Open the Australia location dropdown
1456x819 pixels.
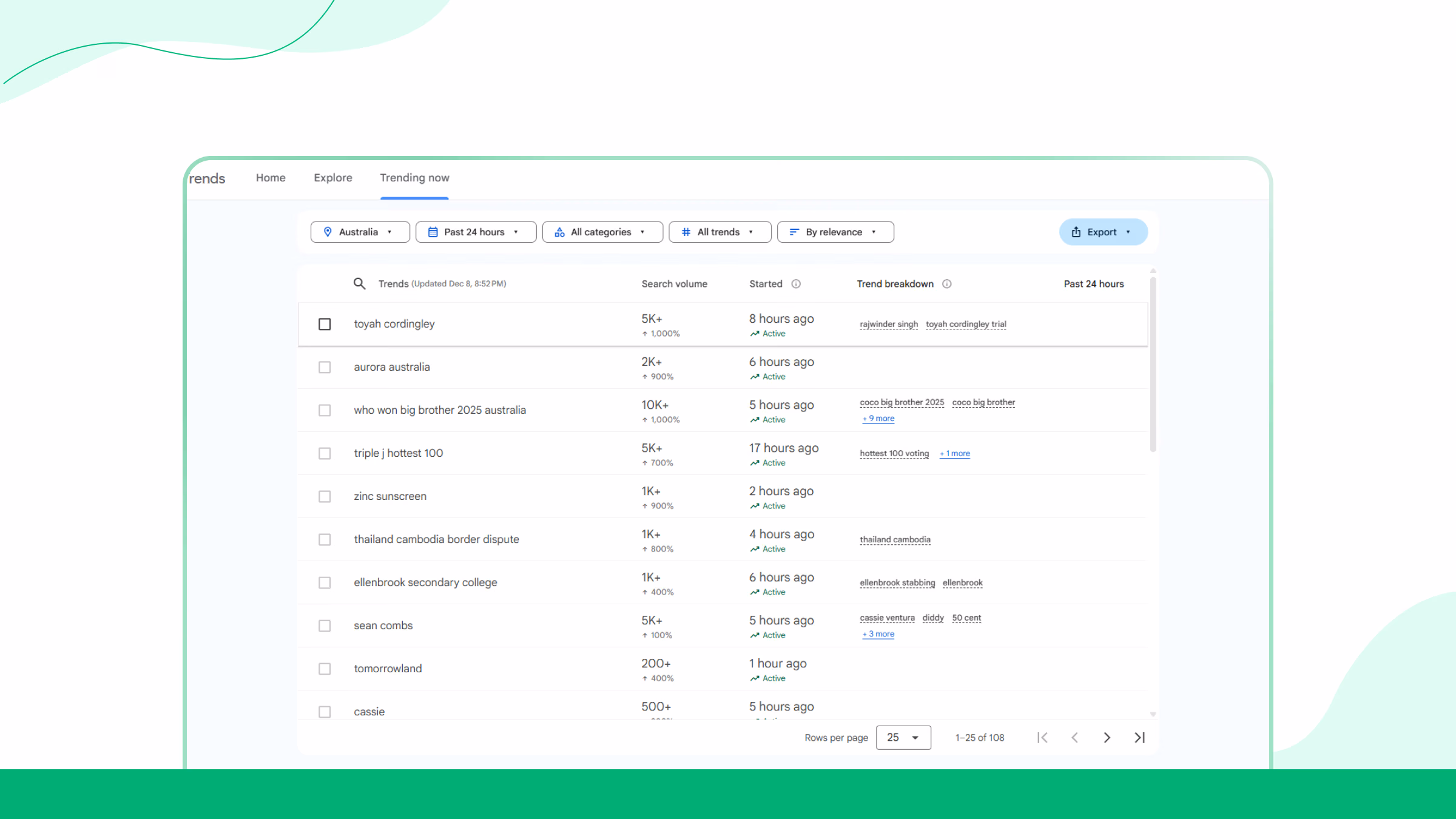pos(360,232)
